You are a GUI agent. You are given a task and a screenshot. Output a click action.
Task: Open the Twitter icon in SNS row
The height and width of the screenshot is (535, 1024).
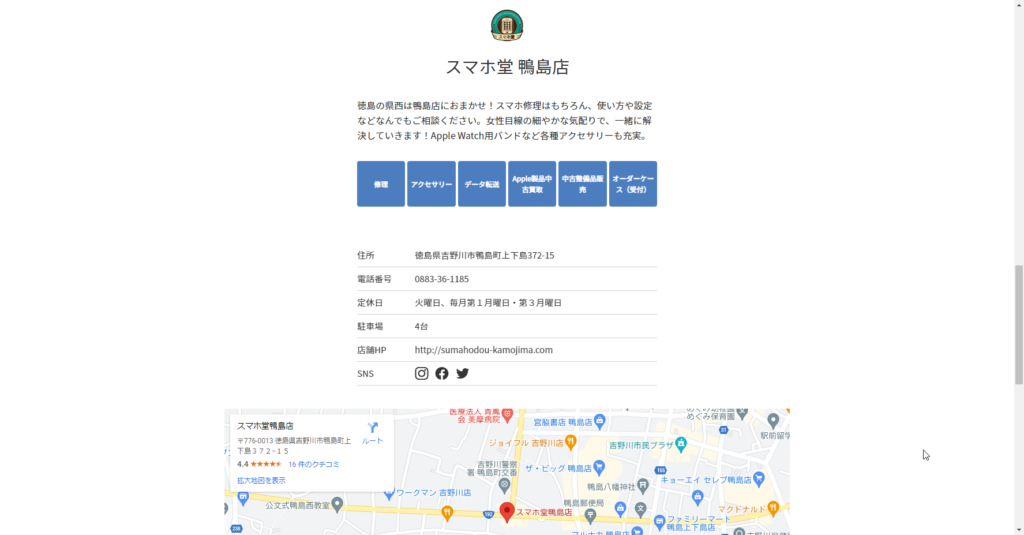[462, 373]
